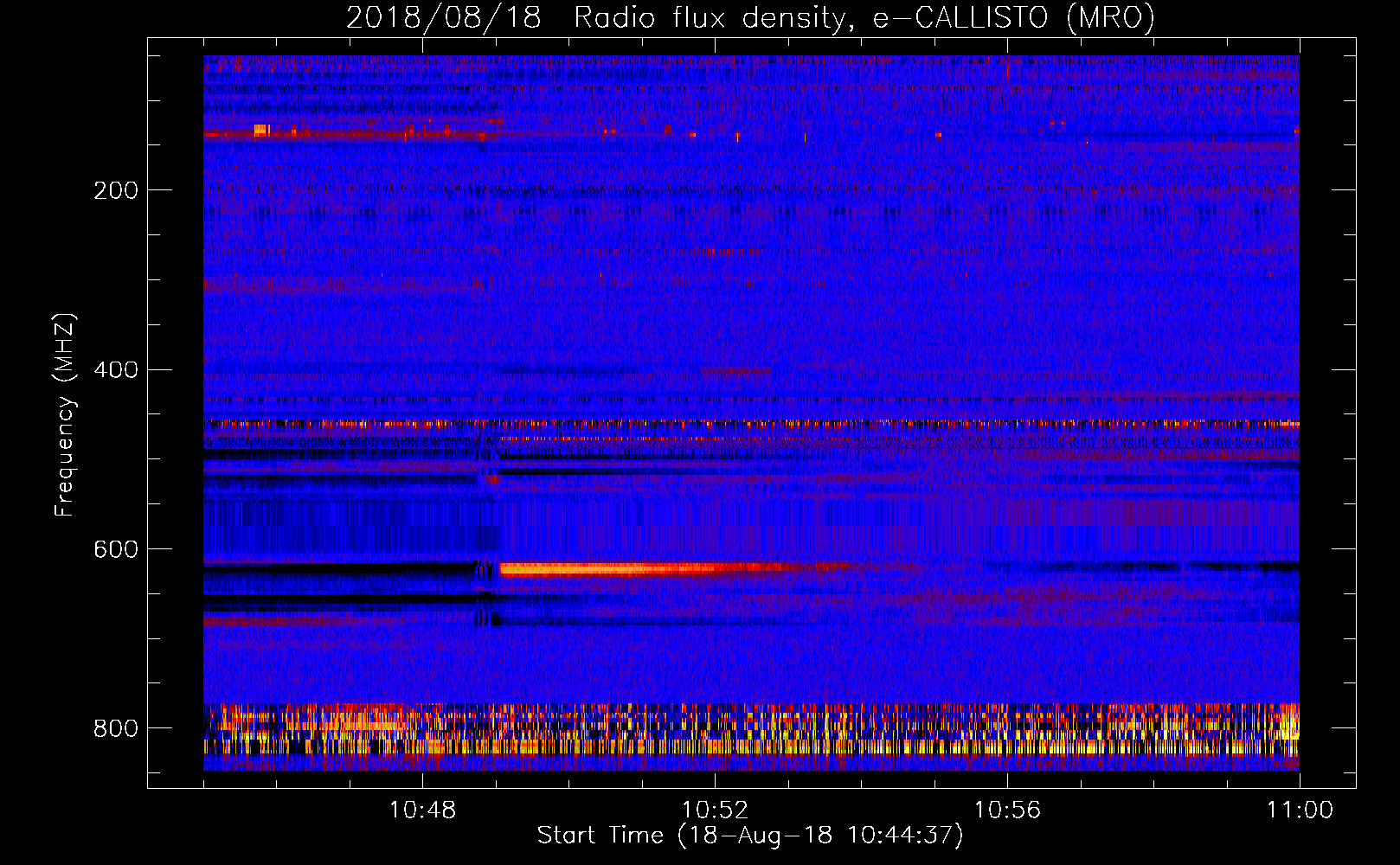Click the 10:52 time tick label
The image size is (1400, 865).
(715, 811)
